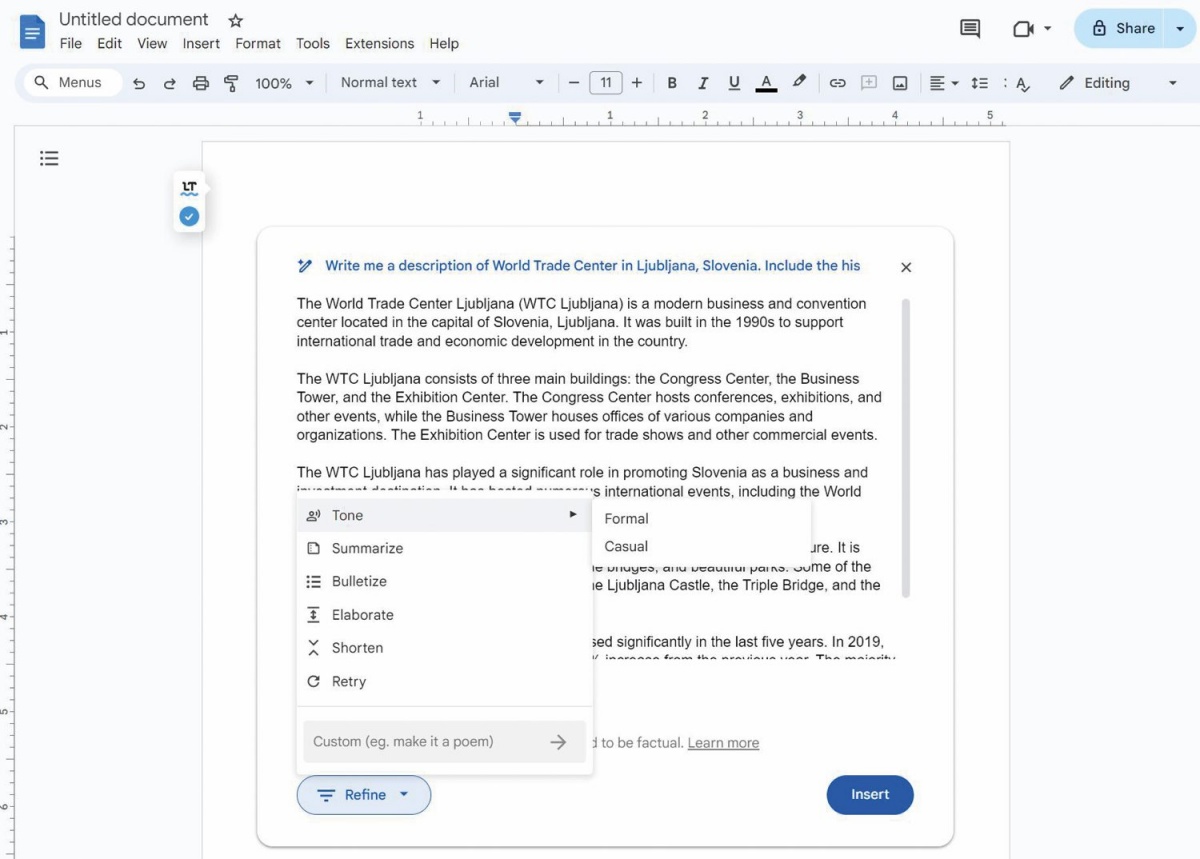1200x859 pixels.
Task: Close the AI writing panel
Action: tap(906, 267)
